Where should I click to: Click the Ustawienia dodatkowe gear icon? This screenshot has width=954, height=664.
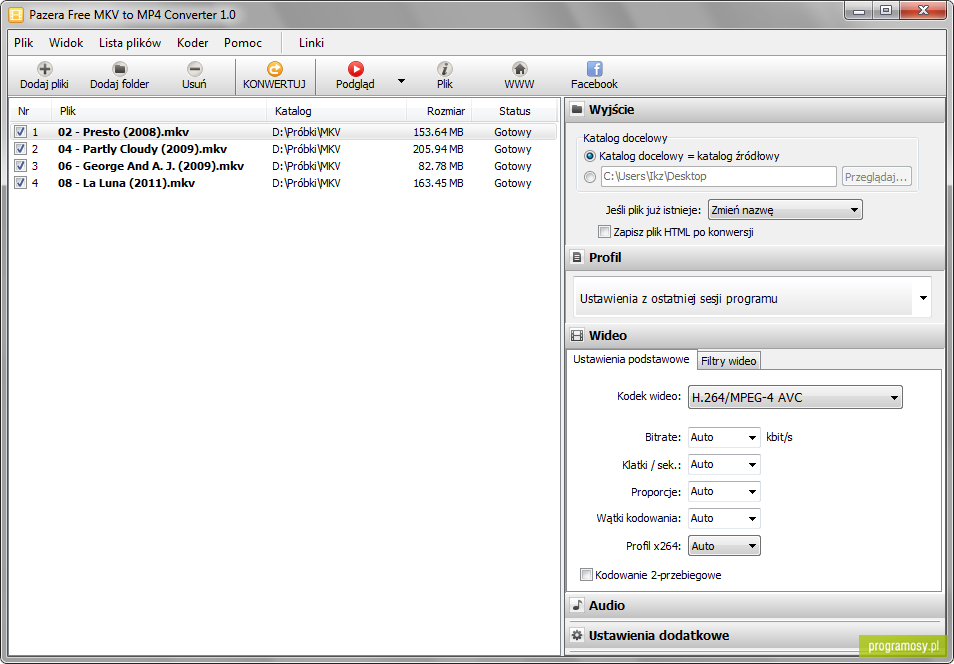tap(577, 635)
